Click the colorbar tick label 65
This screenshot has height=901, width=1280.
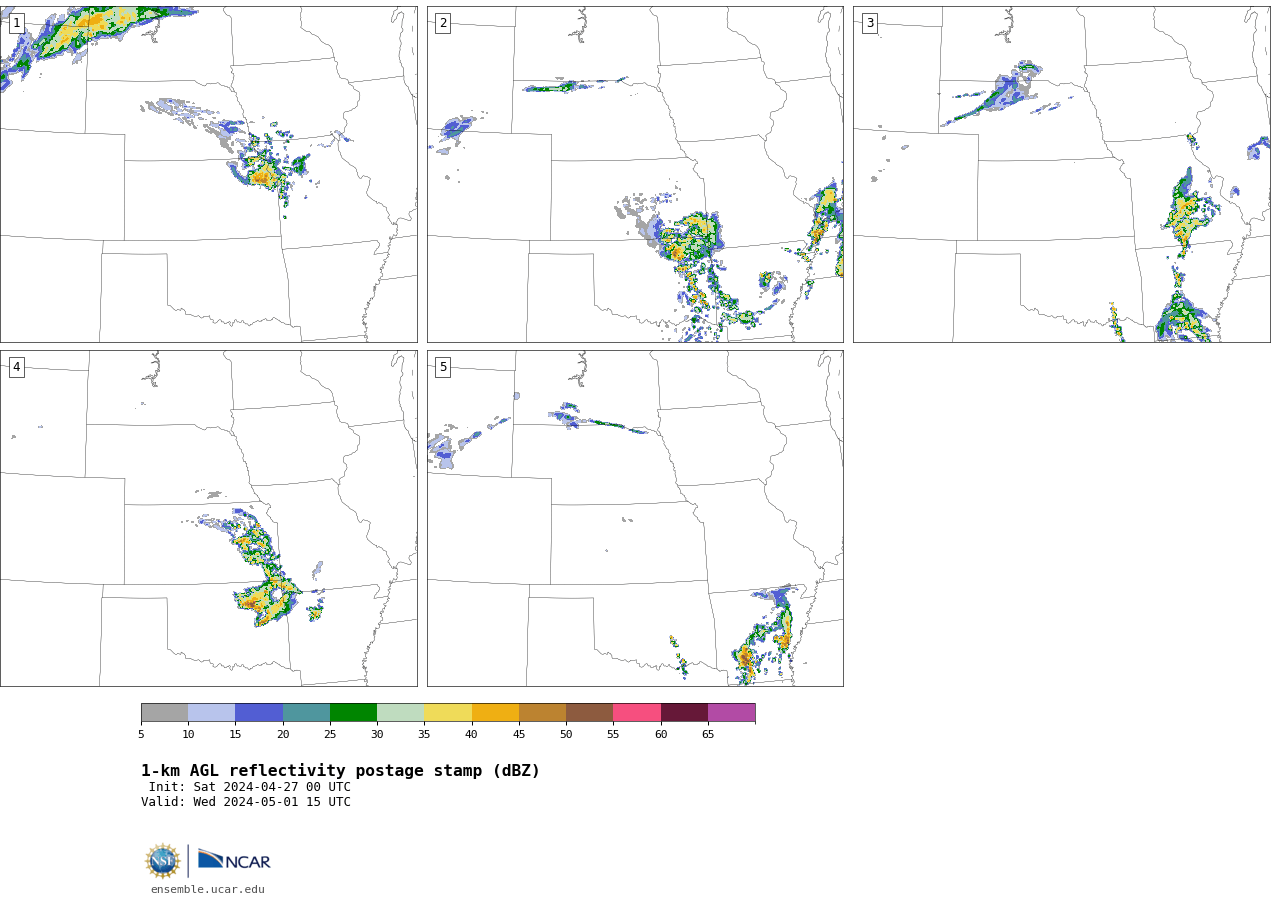coord(708,735)
